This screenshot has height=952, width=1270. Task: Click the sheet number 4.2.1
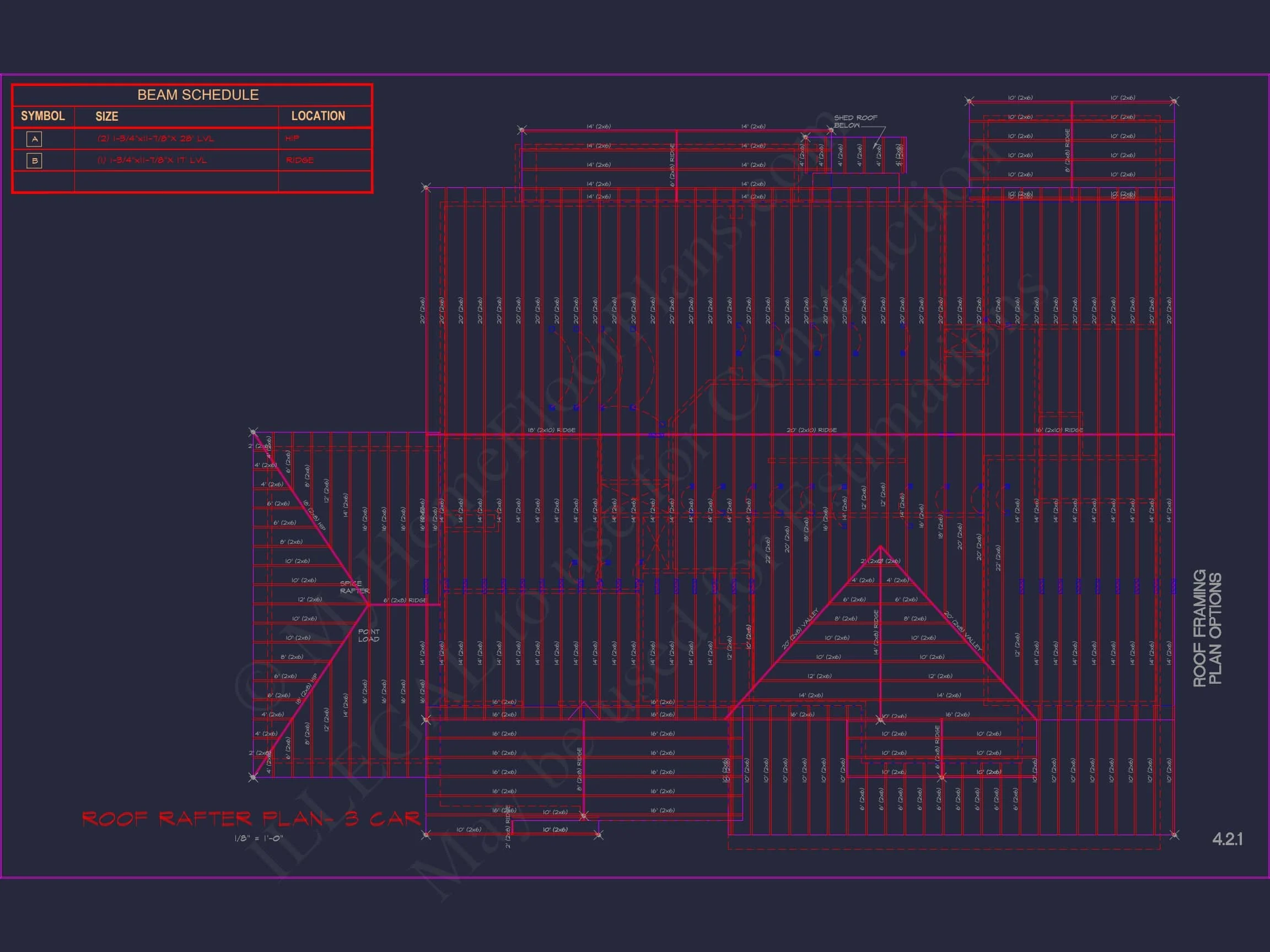click(x=1227, y=839)
